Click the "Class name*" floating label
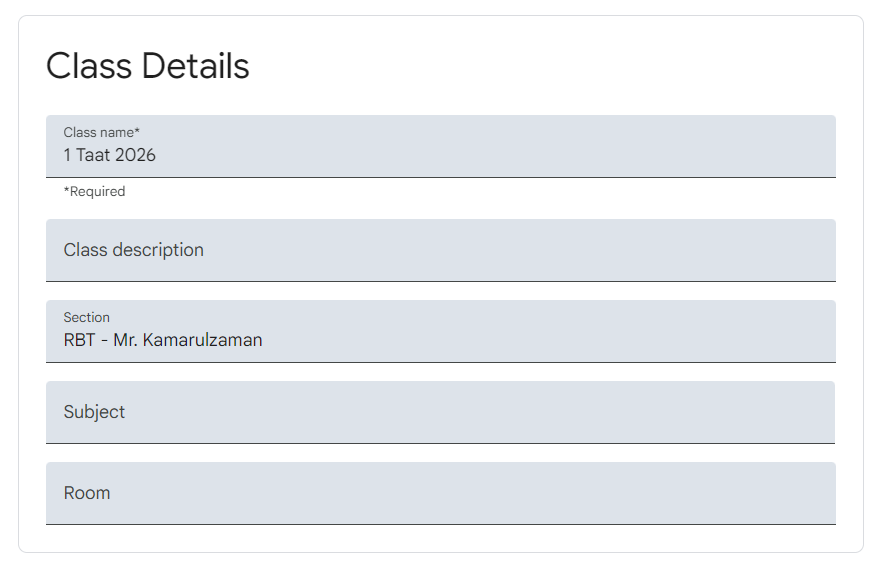 (102, 132)
